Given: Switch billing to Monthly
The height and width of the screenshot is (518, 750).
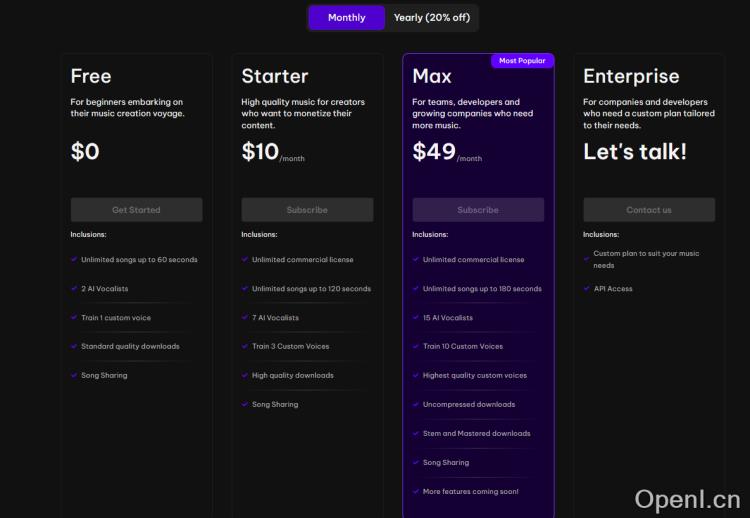Looking at the screenshot, I should click(346, 17).
